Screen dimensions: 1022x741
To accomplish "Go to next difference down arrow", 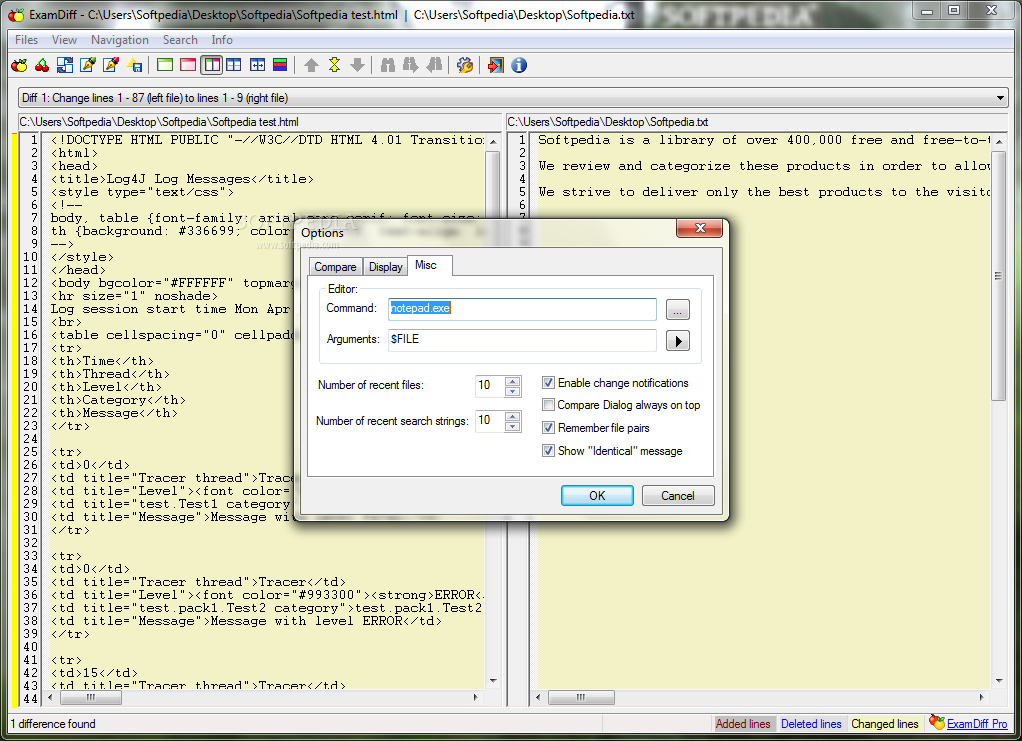I will (357, 65).
